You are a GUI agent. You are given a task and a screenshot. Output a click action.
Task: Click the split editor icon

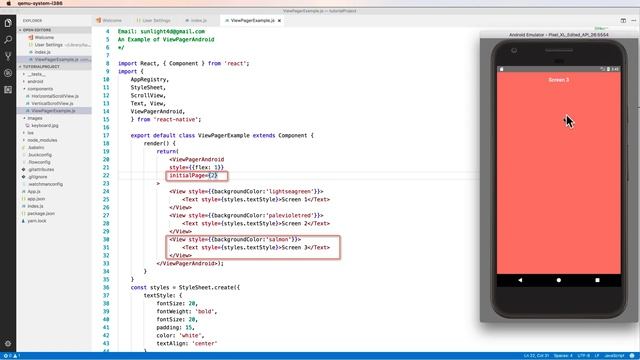tap(623, 20)
